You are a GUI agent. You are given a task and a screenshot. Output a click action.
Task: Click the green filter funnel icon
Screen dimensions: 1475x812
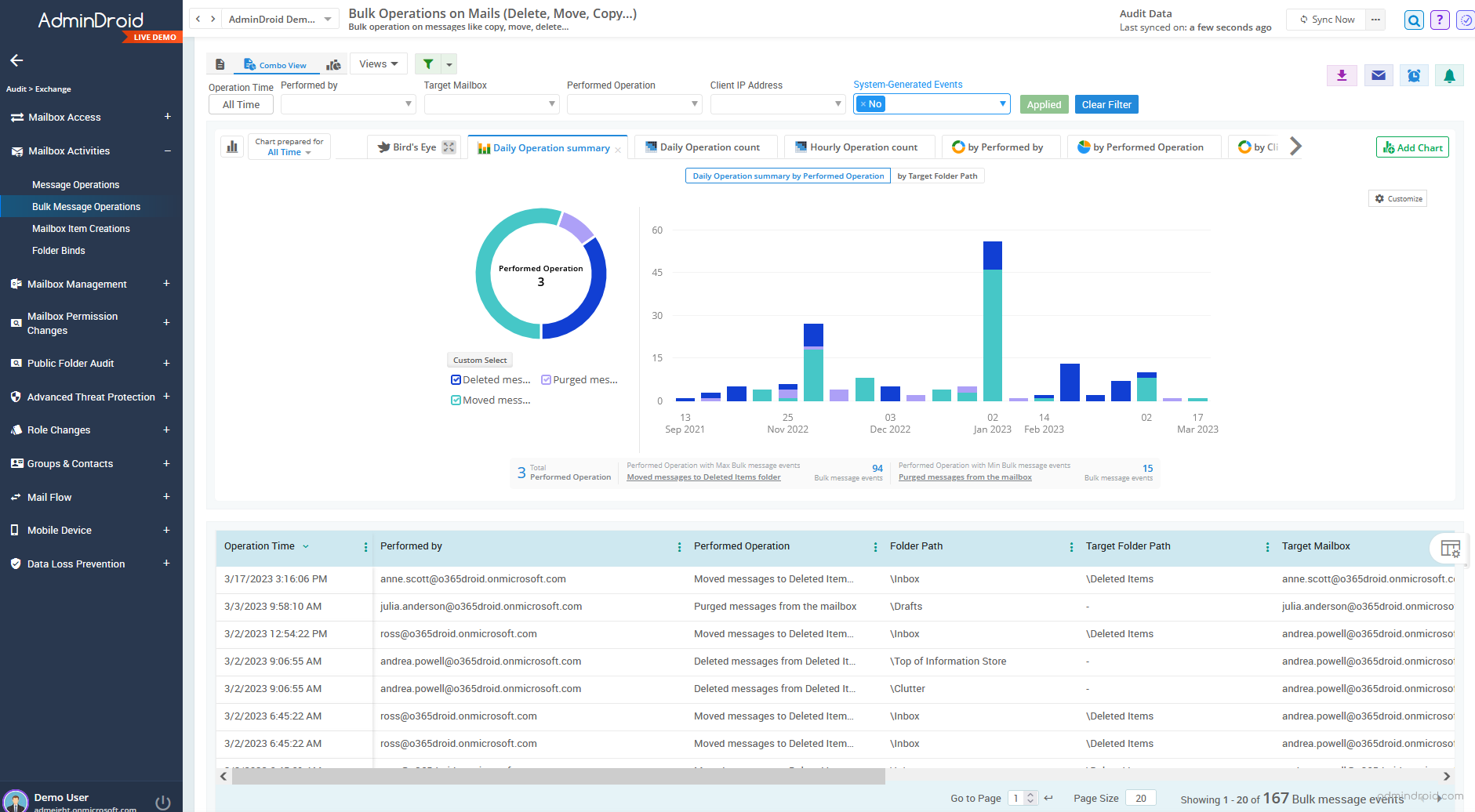(429, 63)
